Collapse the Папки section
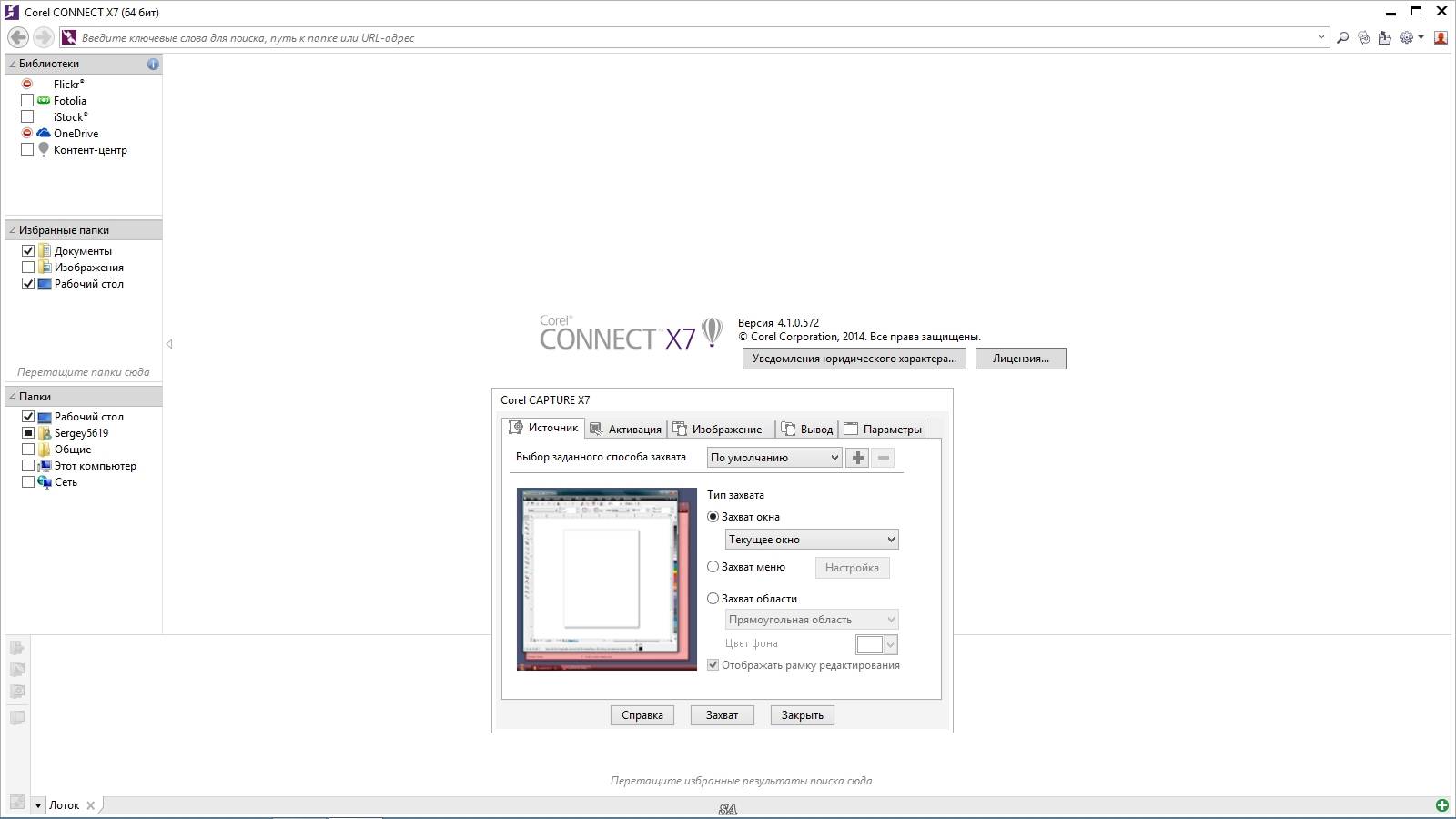The height and width of the screenshot is (819, 1456). pos(13,397)
